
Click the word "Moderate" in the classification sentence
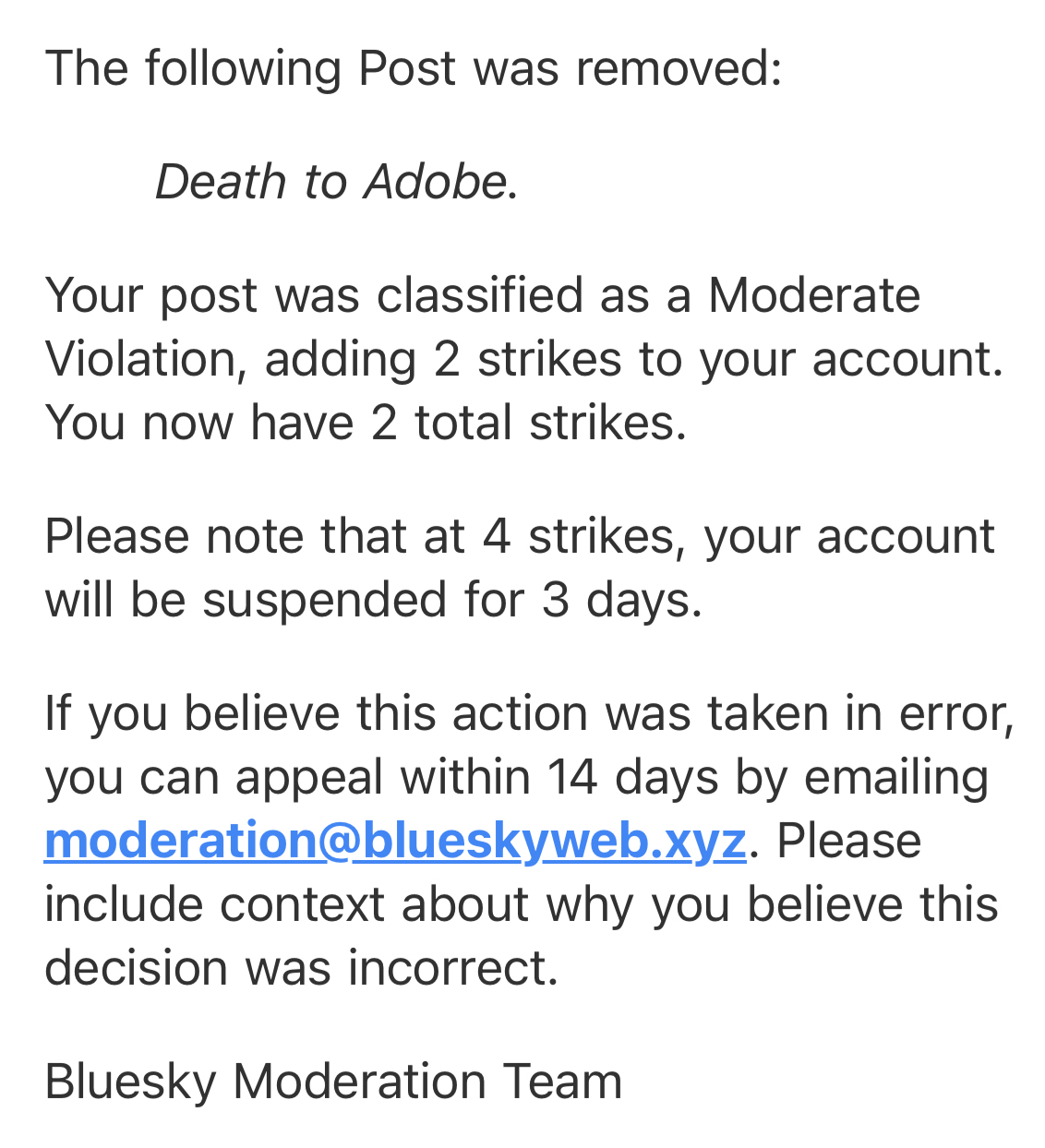point(814,295)
